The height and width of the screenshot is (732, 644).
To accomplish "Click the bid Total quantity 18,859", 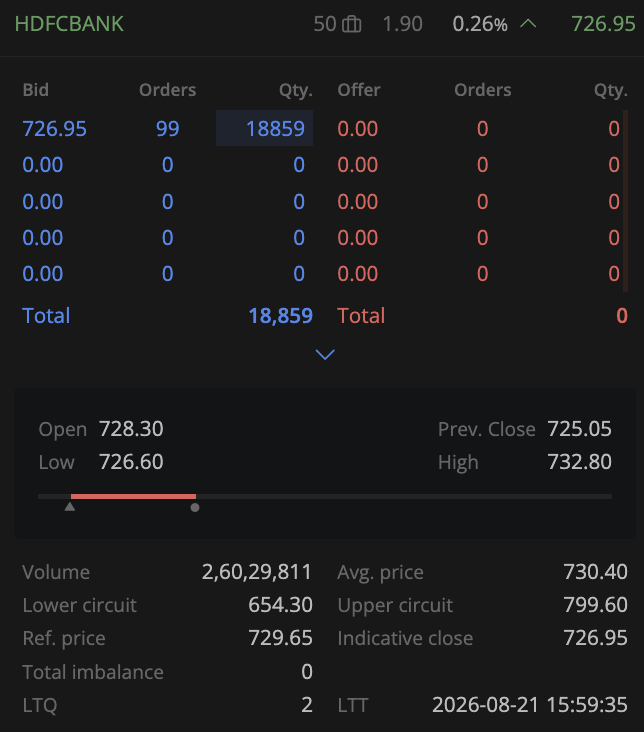I will [281, 316].
